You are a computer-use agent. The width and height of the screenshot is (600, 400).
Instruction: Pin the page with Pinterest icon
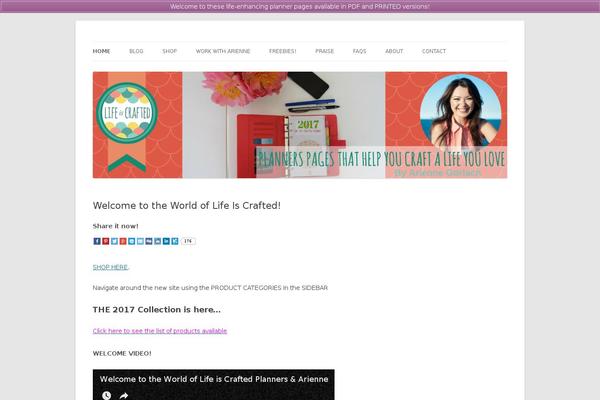pyautogui.click(x=106, y=241)
